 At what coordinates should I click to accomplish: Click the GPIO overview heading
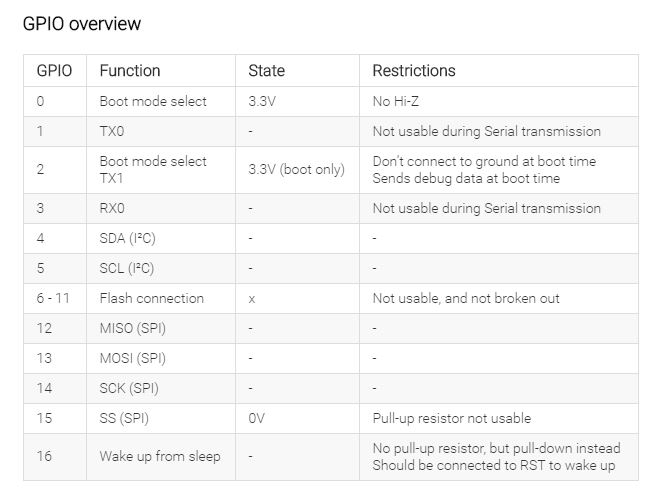[81, 24]
